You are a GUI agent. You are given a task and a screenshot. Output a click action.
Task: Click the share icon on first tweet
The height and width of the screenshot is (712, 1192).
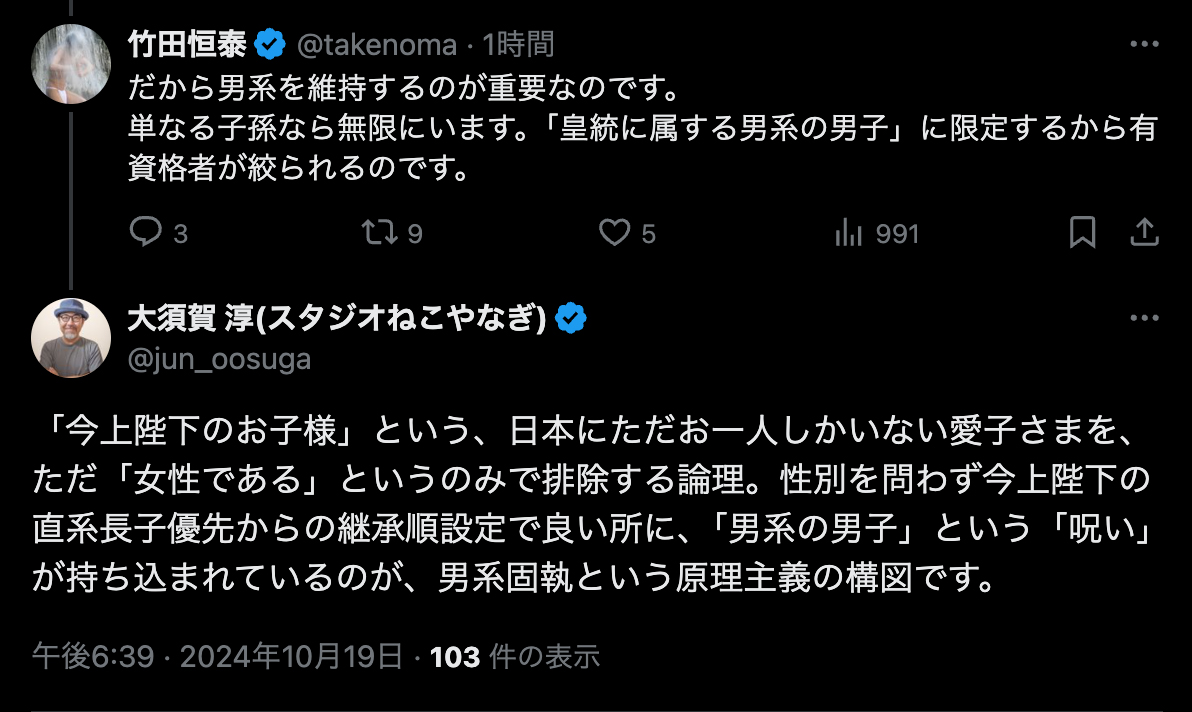(x=1144, y=233)
